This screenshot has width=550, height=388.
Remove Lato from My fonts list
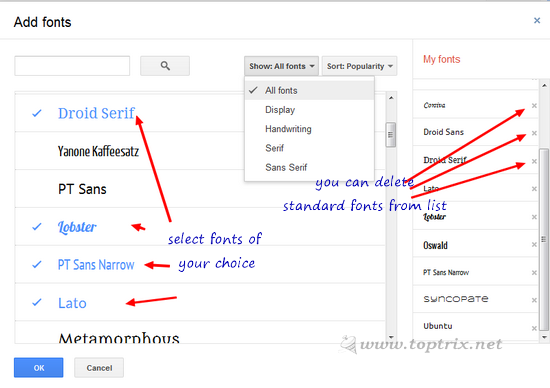click(534, 189)
